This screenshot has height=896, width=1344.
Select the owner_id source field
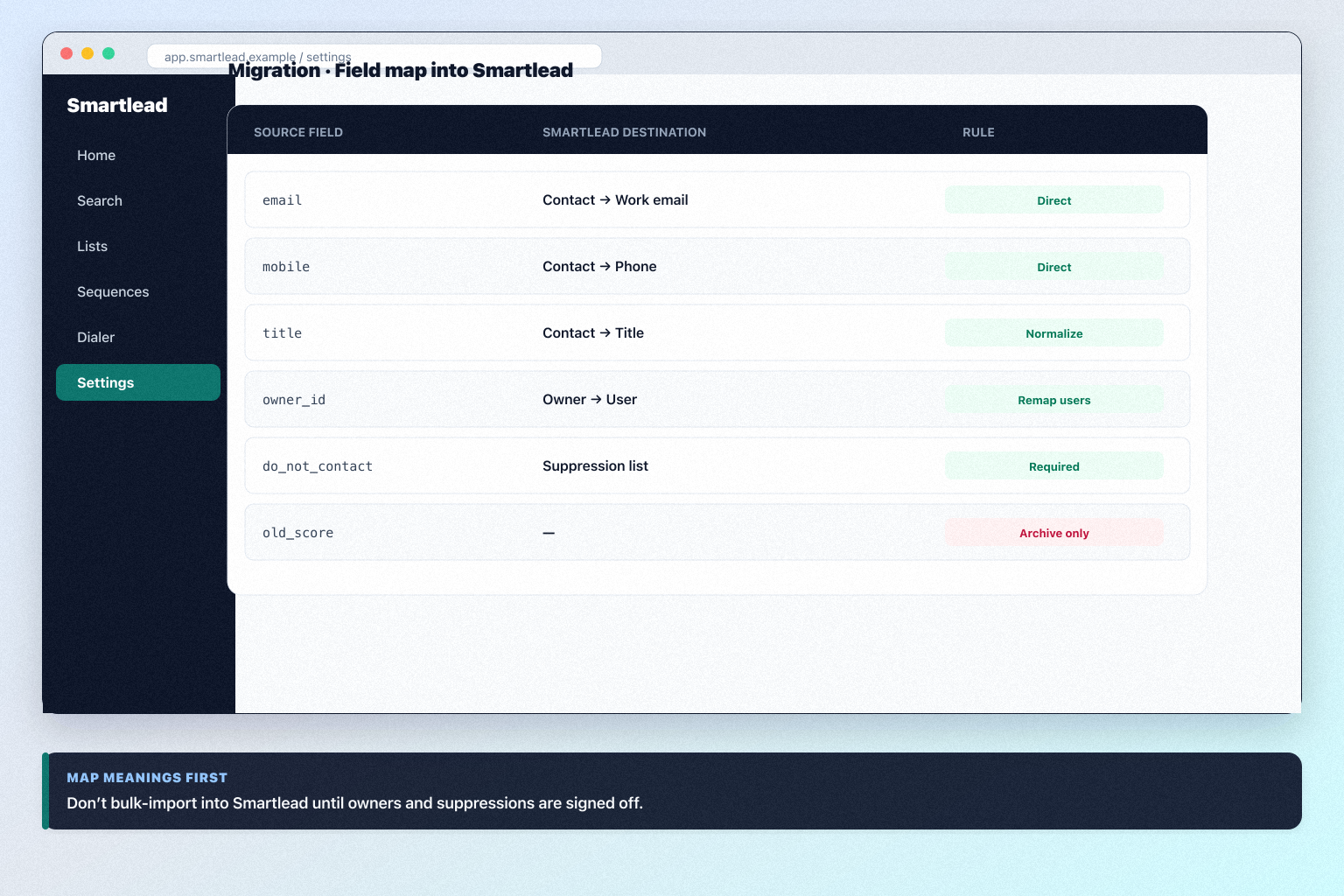[294, 400]
